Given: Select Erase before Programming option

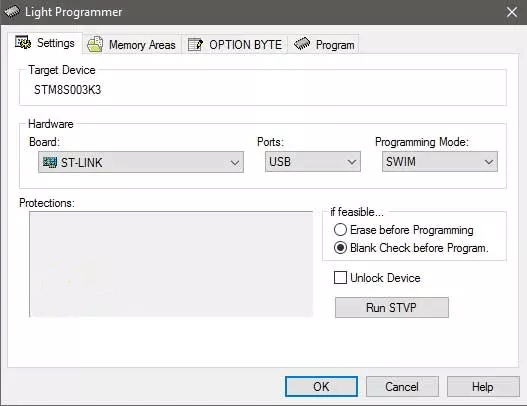Looking at the screenshot, I should pyautogui.click(x=404, y=230).
